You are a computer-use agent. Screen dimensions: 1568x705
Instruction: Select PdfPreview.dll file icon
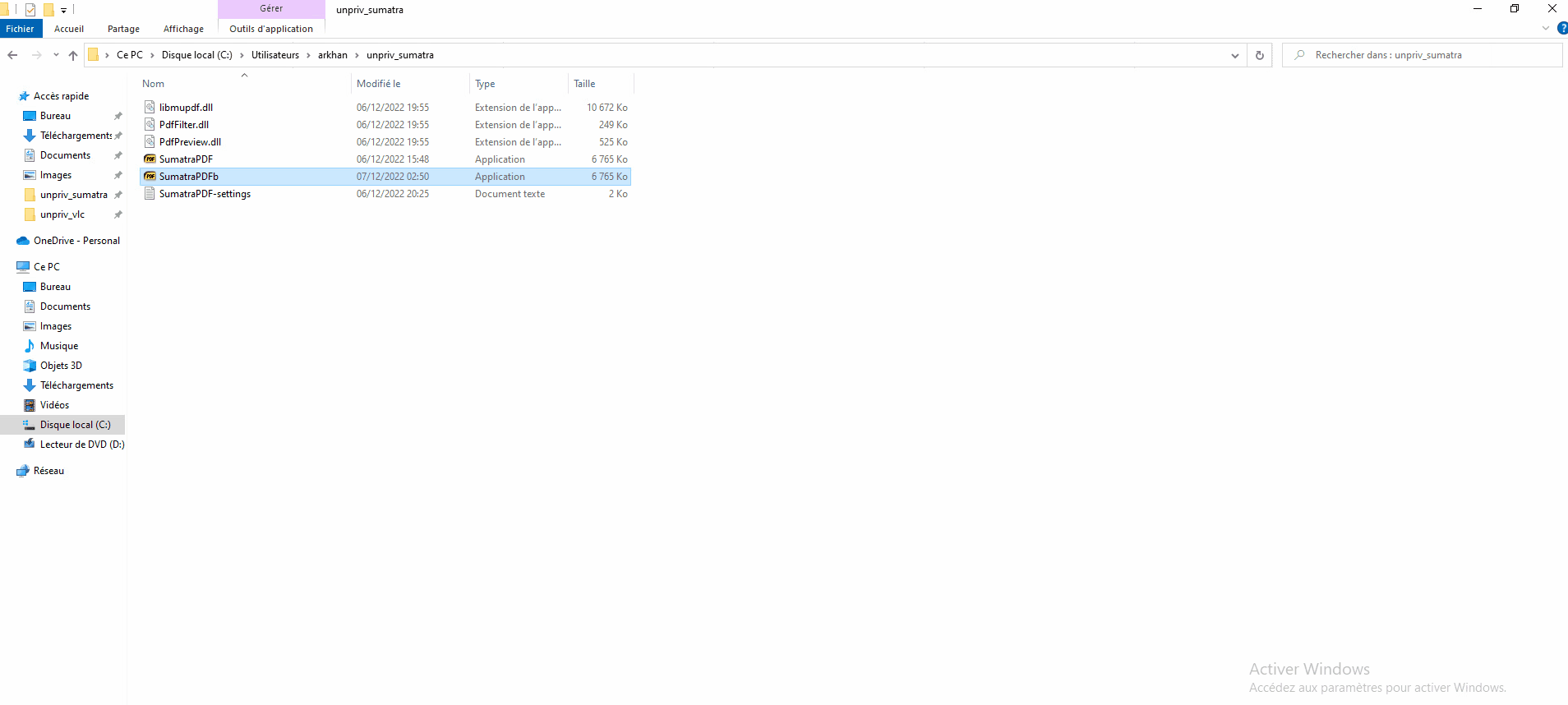point(150,141)
